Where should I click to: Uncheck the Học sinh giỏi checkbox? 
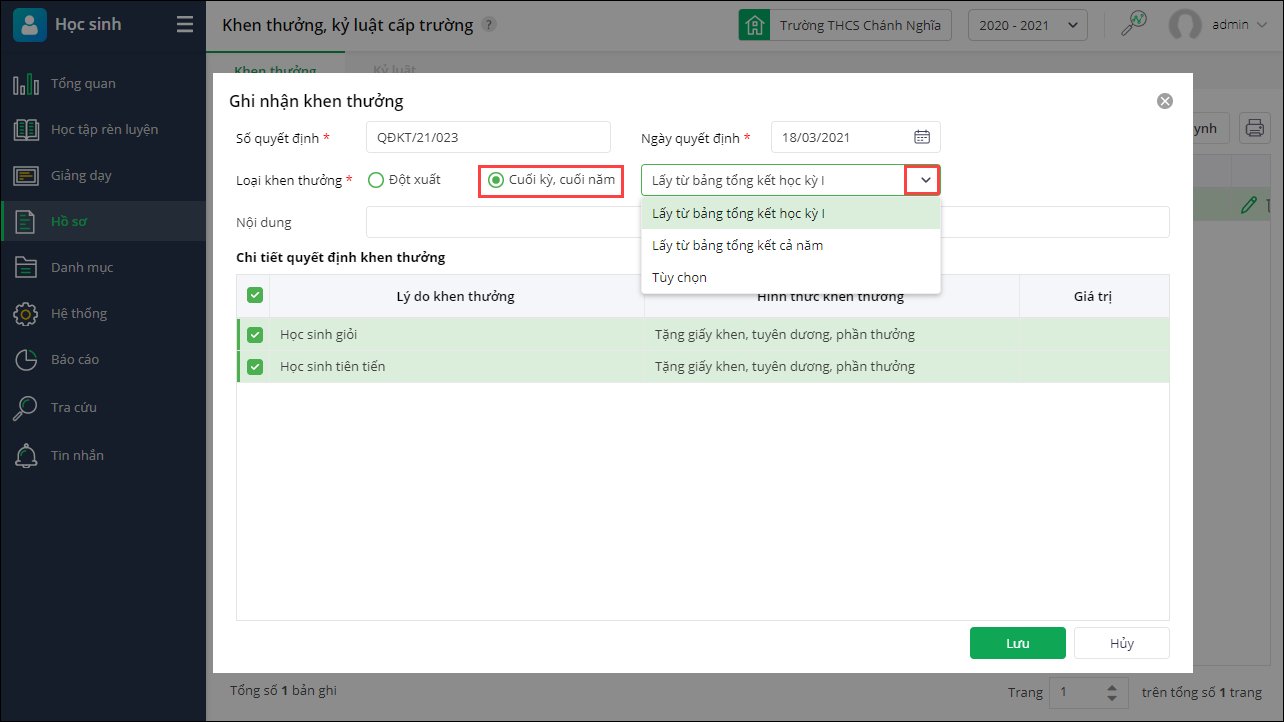[255, 335]
